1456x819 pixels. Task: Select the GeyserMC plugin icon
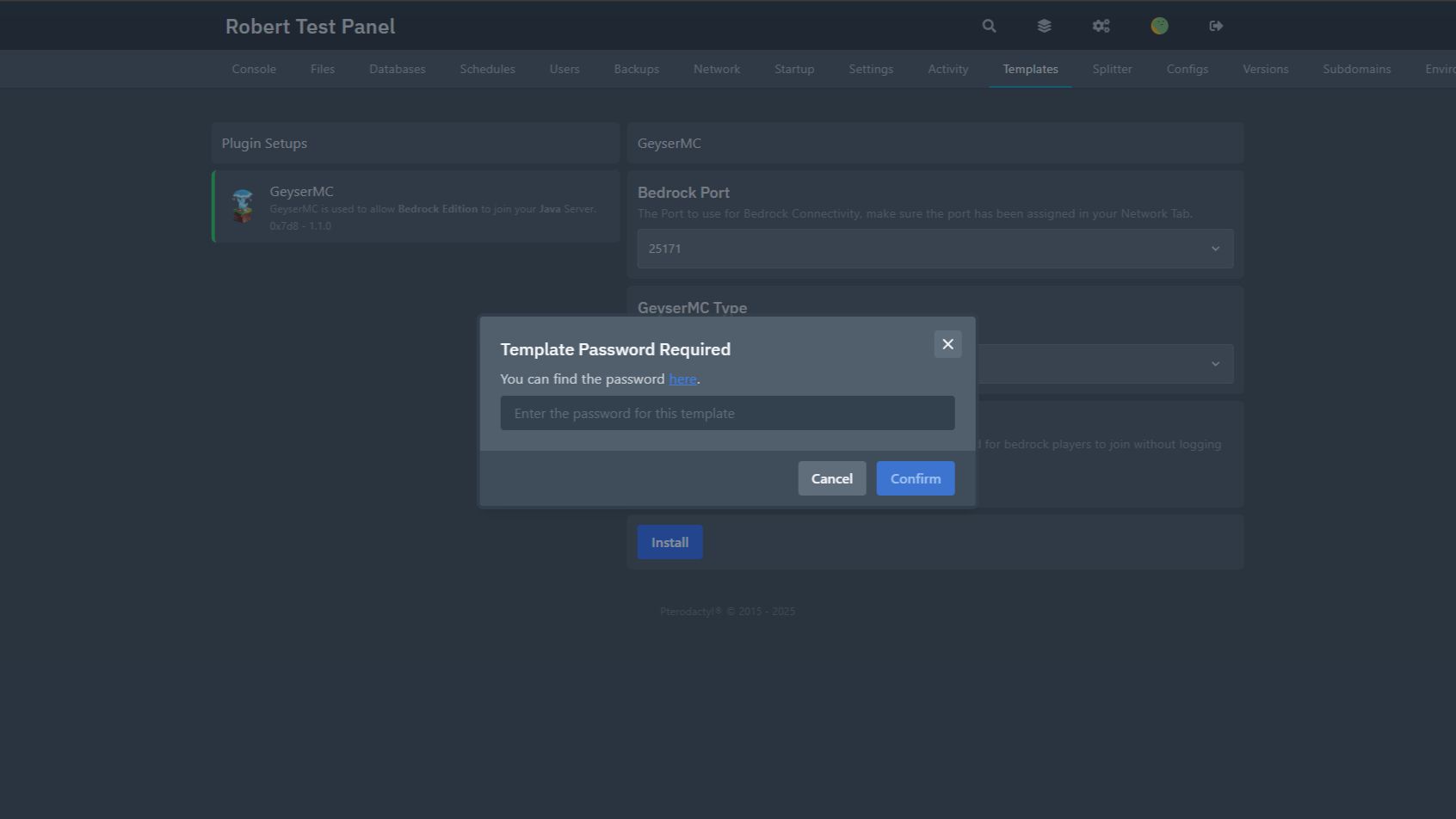pyautogui.click(x=243, y=206)
